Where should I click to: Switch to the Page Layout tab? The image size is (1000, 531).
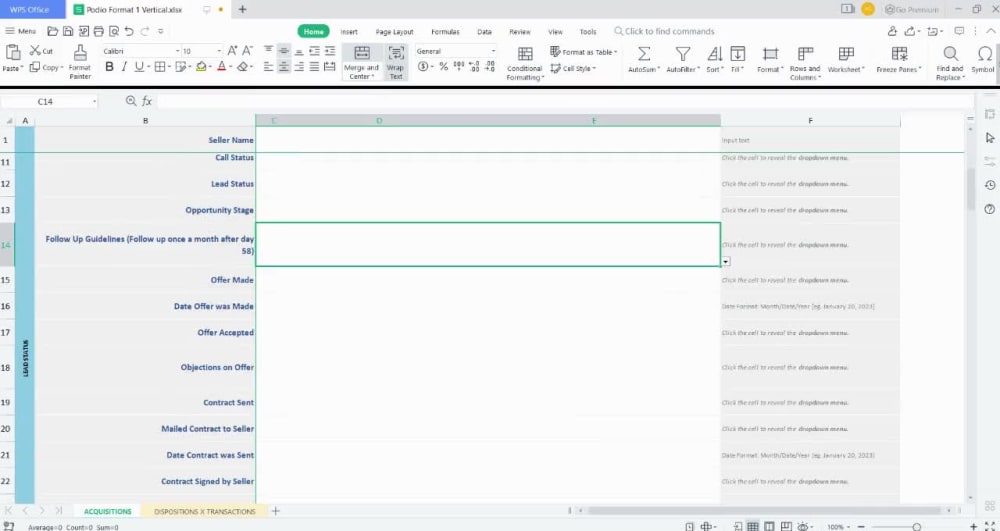click(x=394, y=32)
